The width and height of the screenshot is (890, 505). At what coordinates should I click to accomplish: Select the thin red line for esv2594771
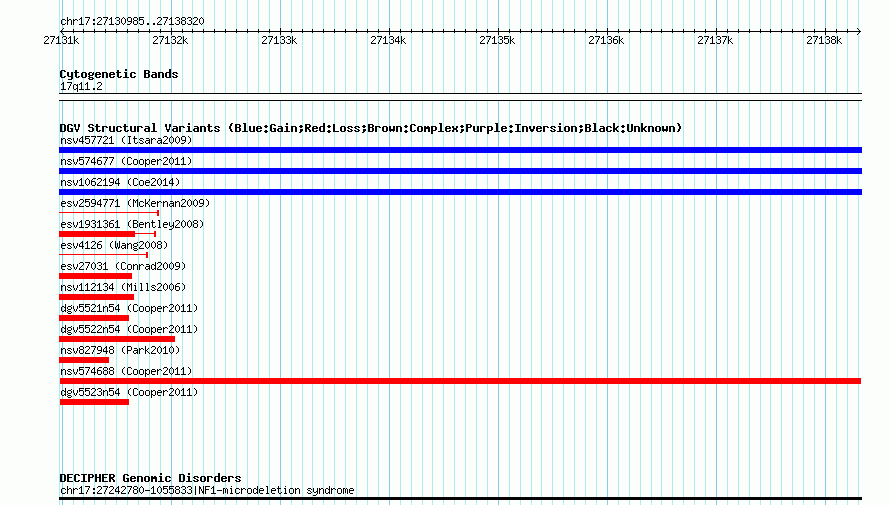click(109, 213)
